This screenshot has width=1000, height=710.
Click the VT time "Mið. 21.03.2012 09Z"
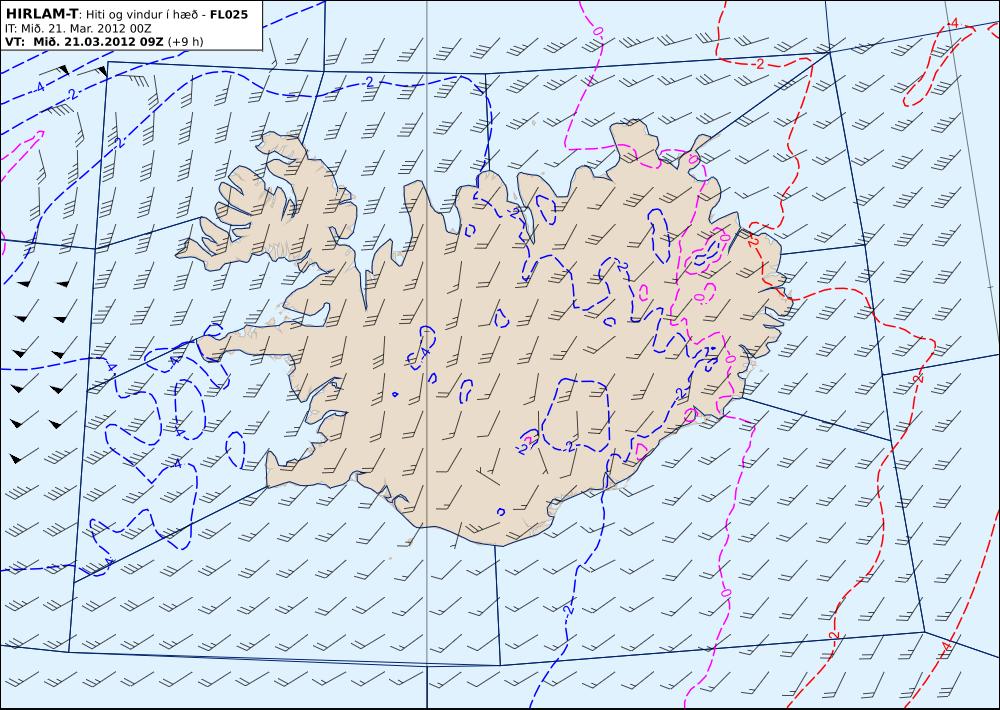coord(97,41)
